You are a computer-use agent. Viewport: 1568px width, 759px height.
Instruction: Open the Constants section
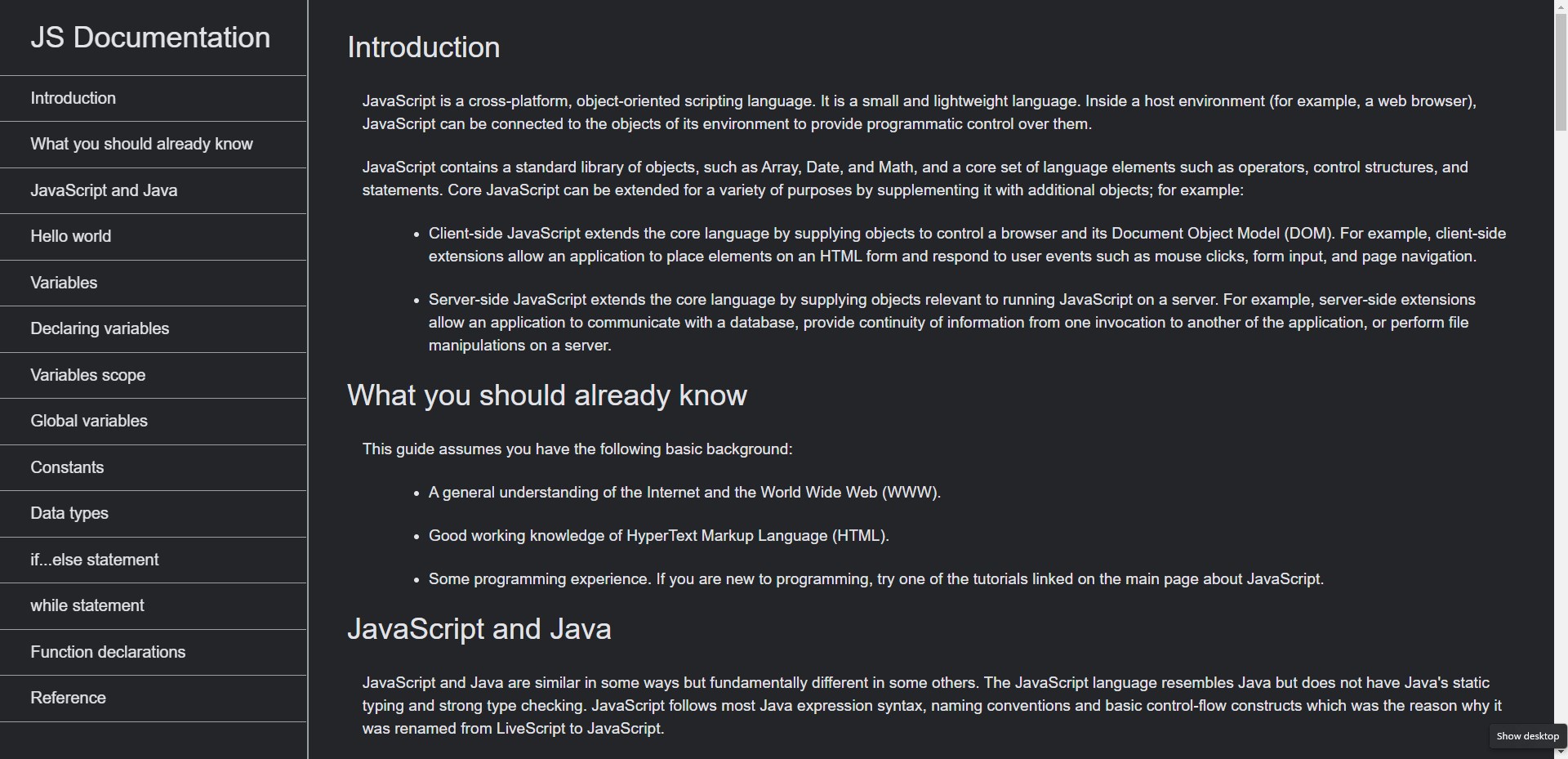coord(67,467)
